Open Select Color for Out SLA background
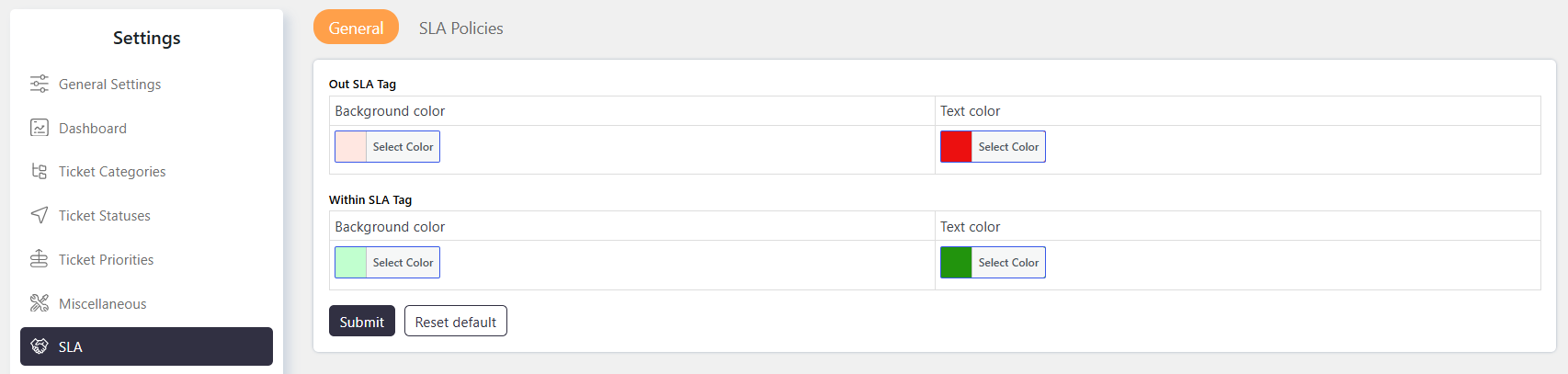 pos(403,147)
